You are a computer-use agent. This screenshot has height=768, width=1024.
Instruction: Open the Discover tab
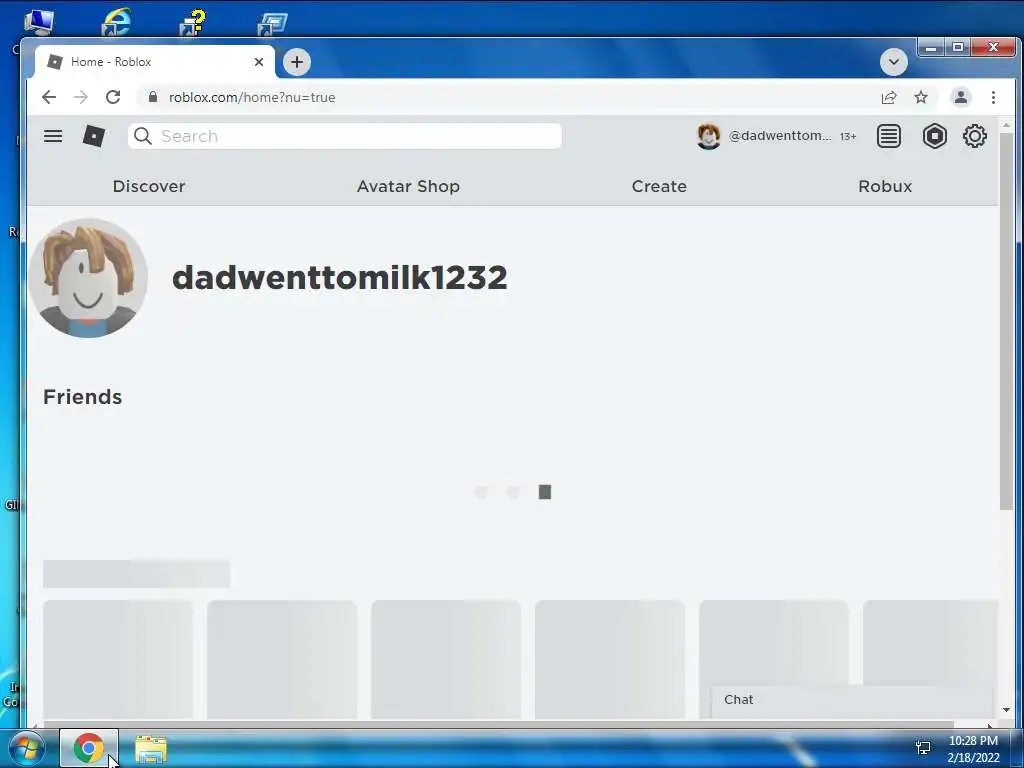(149, 186)
